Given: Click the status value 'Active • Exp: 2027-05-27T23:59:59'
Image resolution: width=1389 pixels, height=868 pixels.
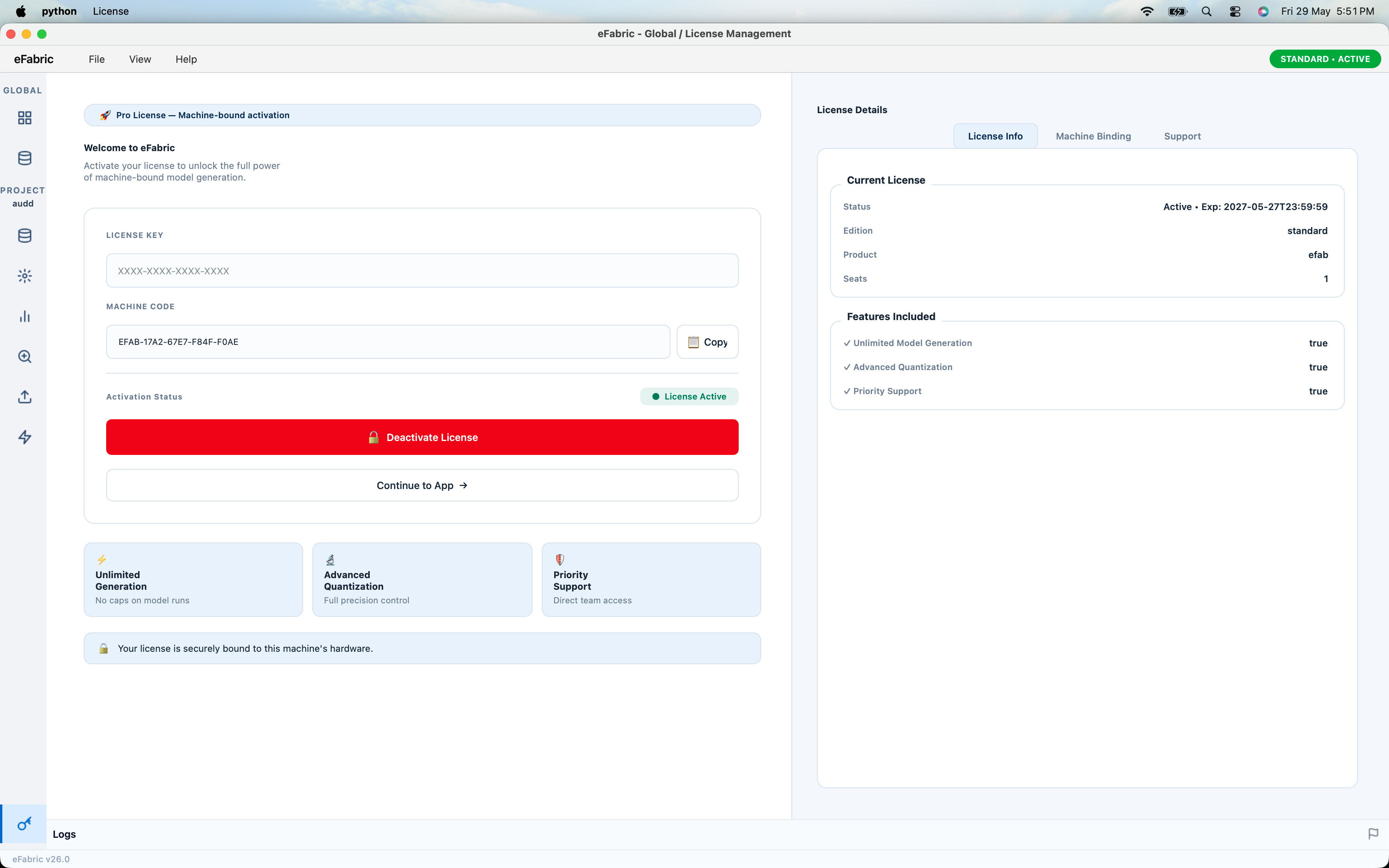Looking at the screenshot, I should click(1246, 207).
